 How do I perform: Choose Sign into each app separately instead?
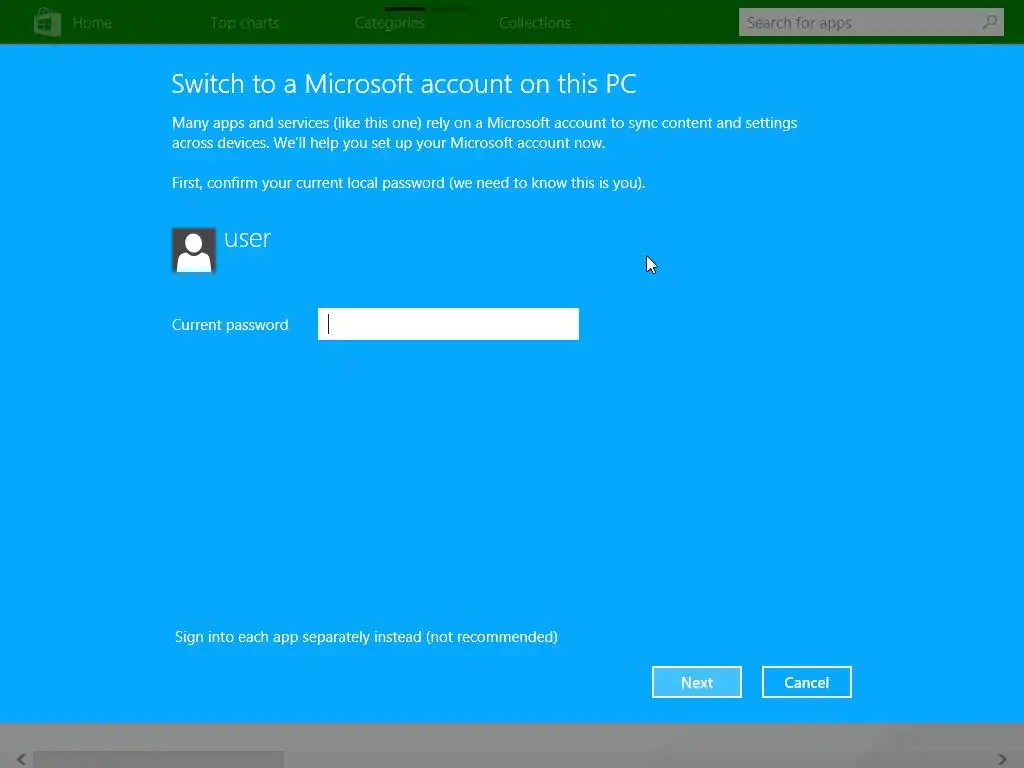click(366, 637)
